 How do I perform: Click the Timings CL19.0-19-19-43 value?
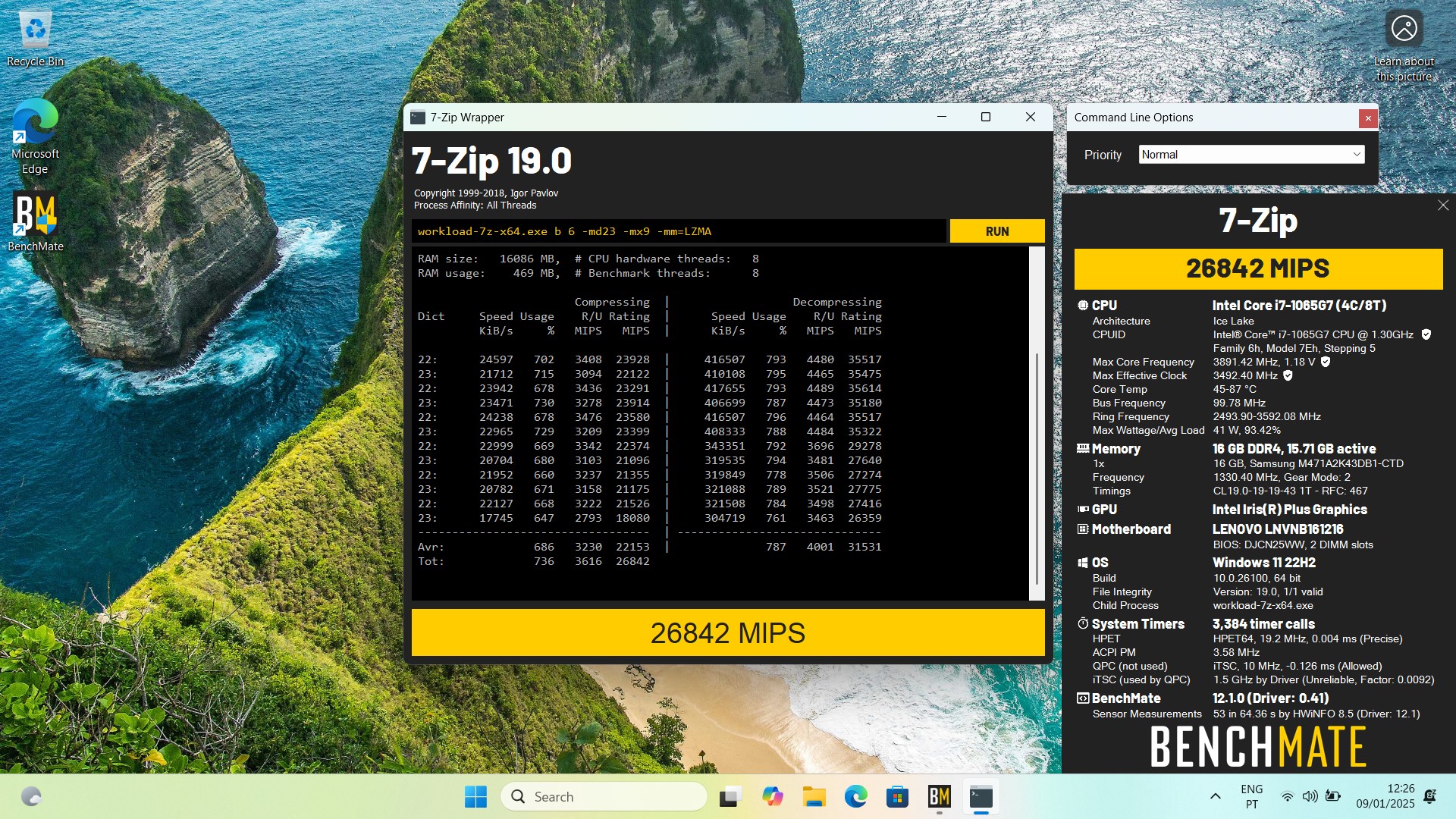[1290, 491]
